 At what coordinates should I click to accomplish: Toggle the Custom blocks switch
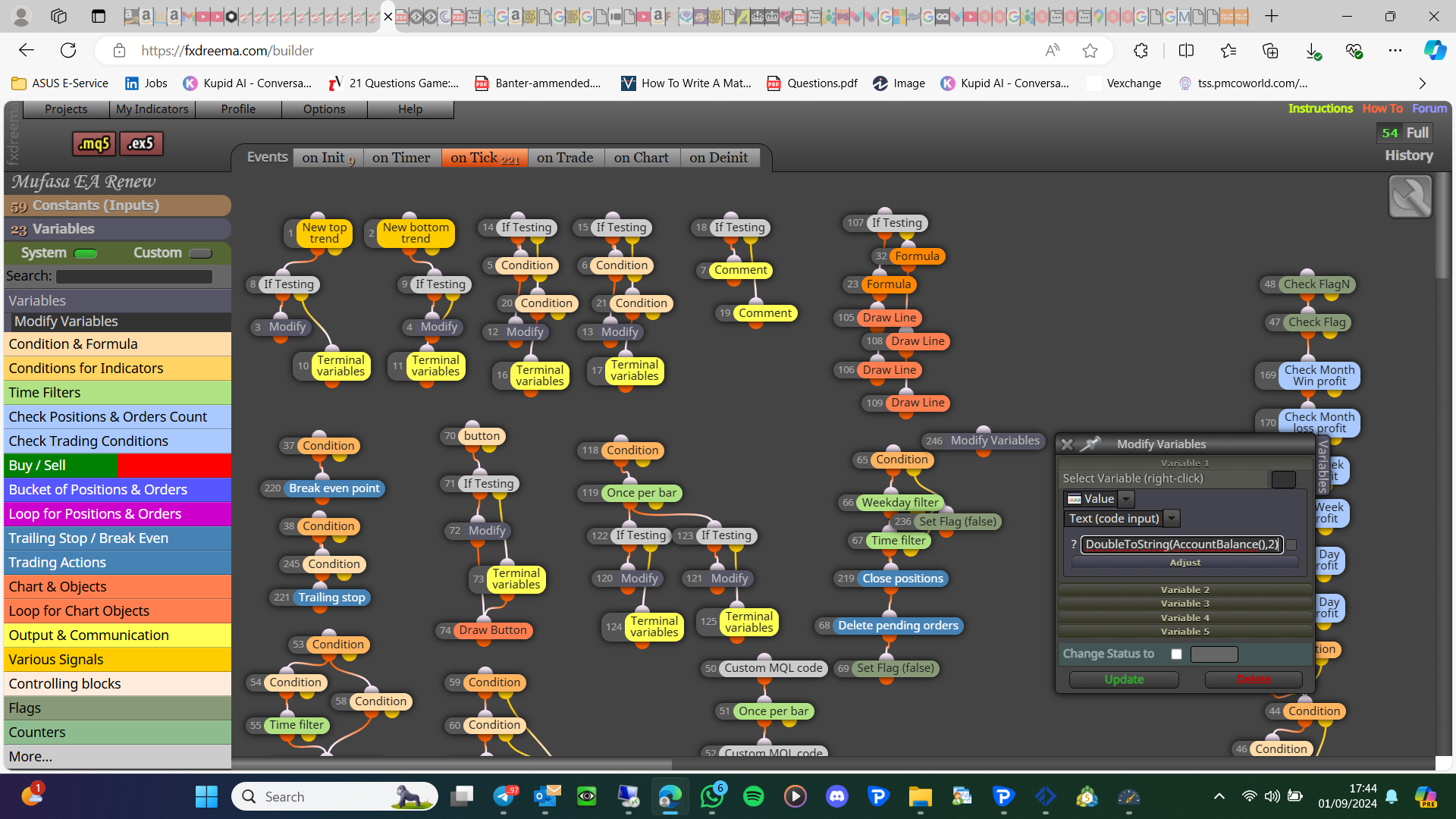200,253
